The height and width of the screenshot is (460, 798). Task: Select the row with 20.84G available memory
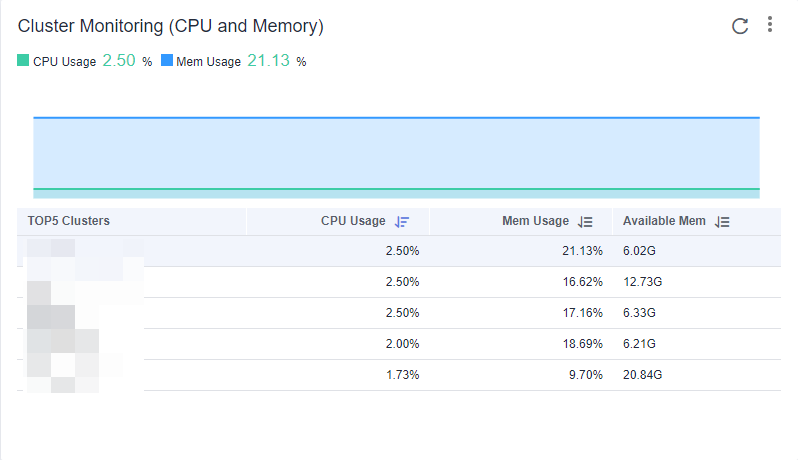(x=400, y=375)
